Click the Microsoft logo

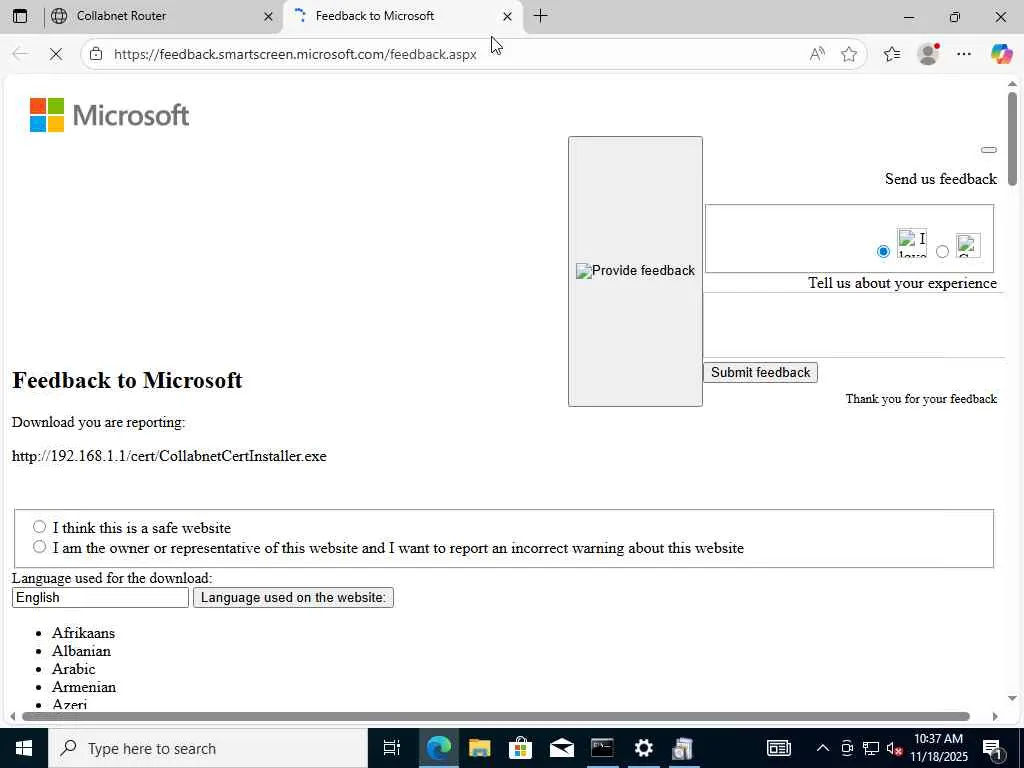click(x=110, y=115)
